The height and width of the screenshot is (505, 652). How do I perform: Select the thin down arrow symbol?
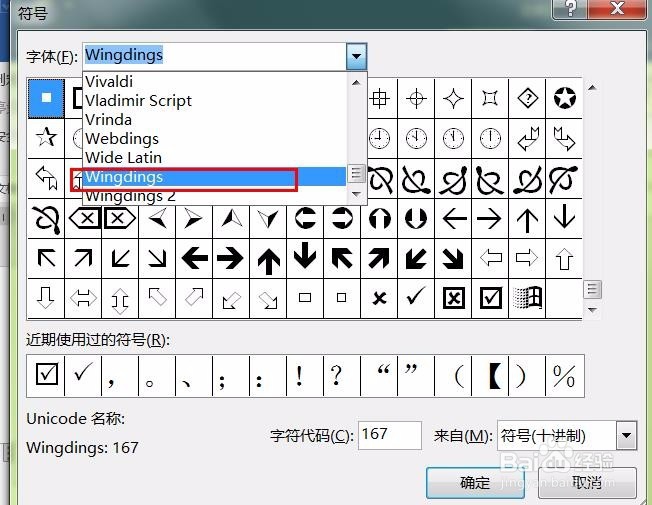(x=565, y=217)
